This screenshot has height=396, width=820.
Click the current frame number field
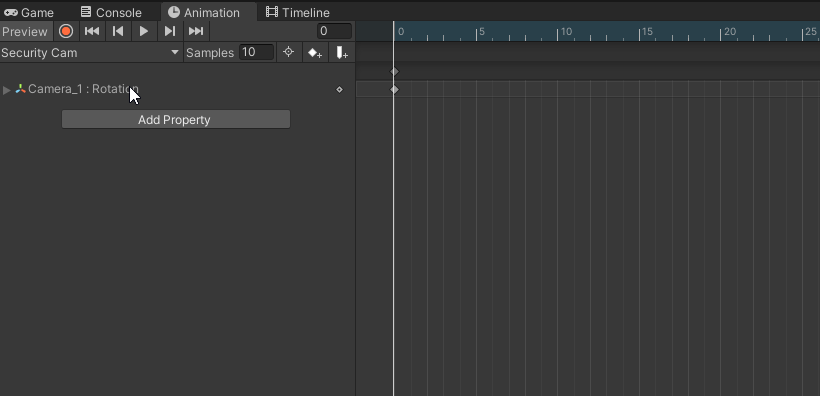(x=334, y=31)
